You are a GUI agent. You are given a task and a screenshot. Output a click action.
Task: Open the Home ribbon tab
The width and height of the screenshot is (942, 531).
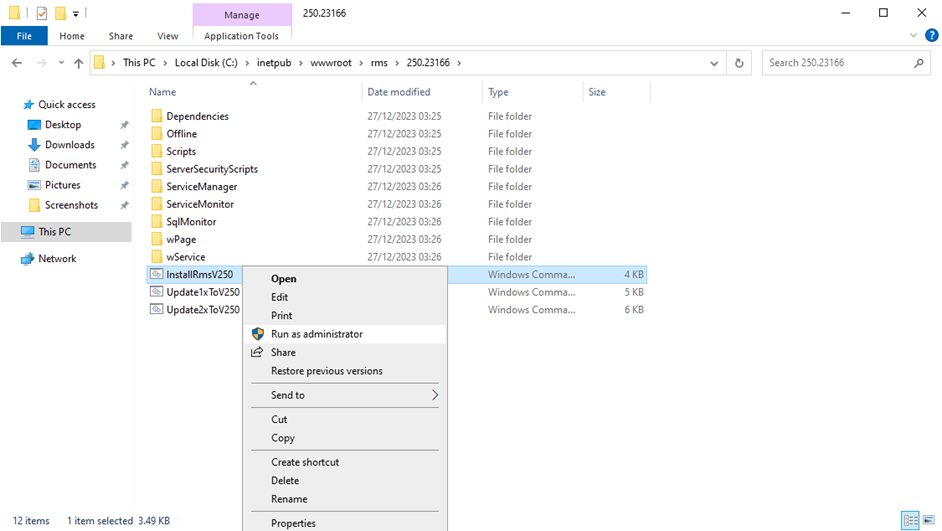[x=72, y=36]
